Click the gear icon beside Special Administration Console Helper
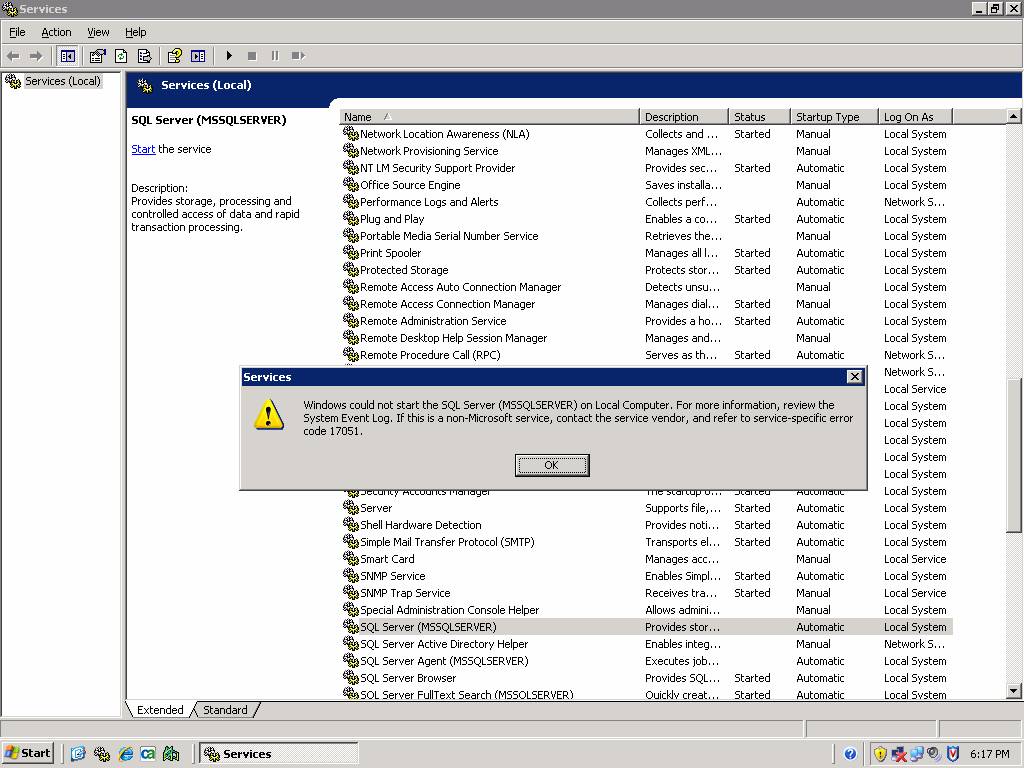The height and width of the screenshot is (768, 1024). (351, 610)
